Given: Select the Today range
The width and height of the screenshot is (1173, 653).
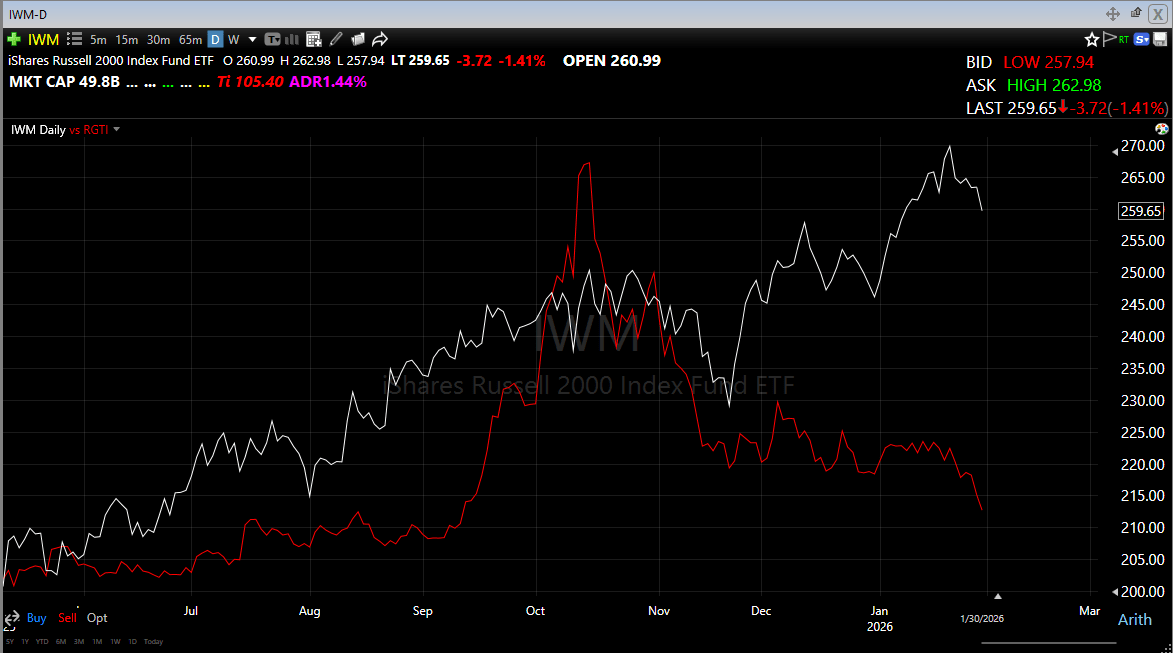Looking at the screenshot, I should coord(153,642).
